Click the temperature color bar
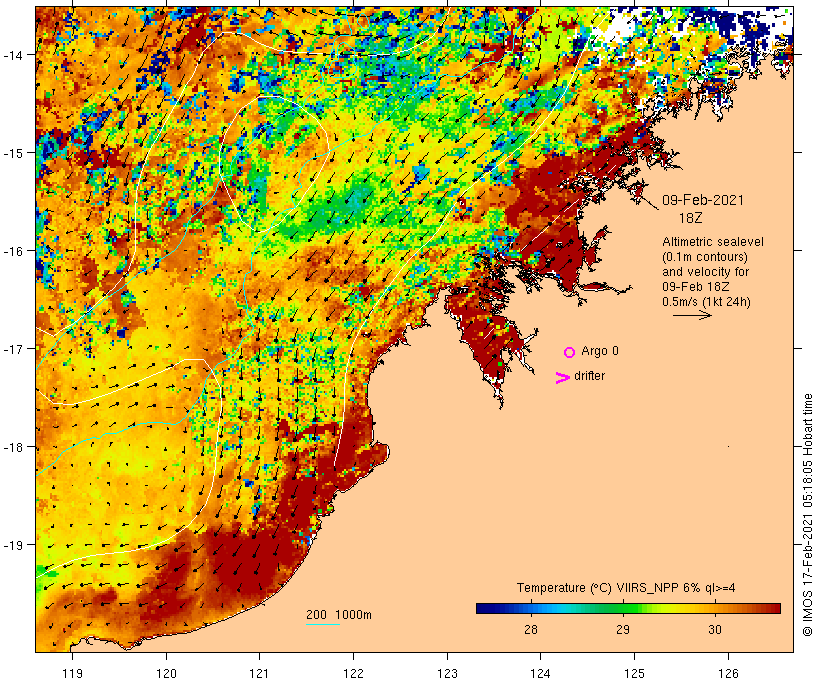This screenshot has width=820, height=680. pyautogui.click(x=628, y=608)
